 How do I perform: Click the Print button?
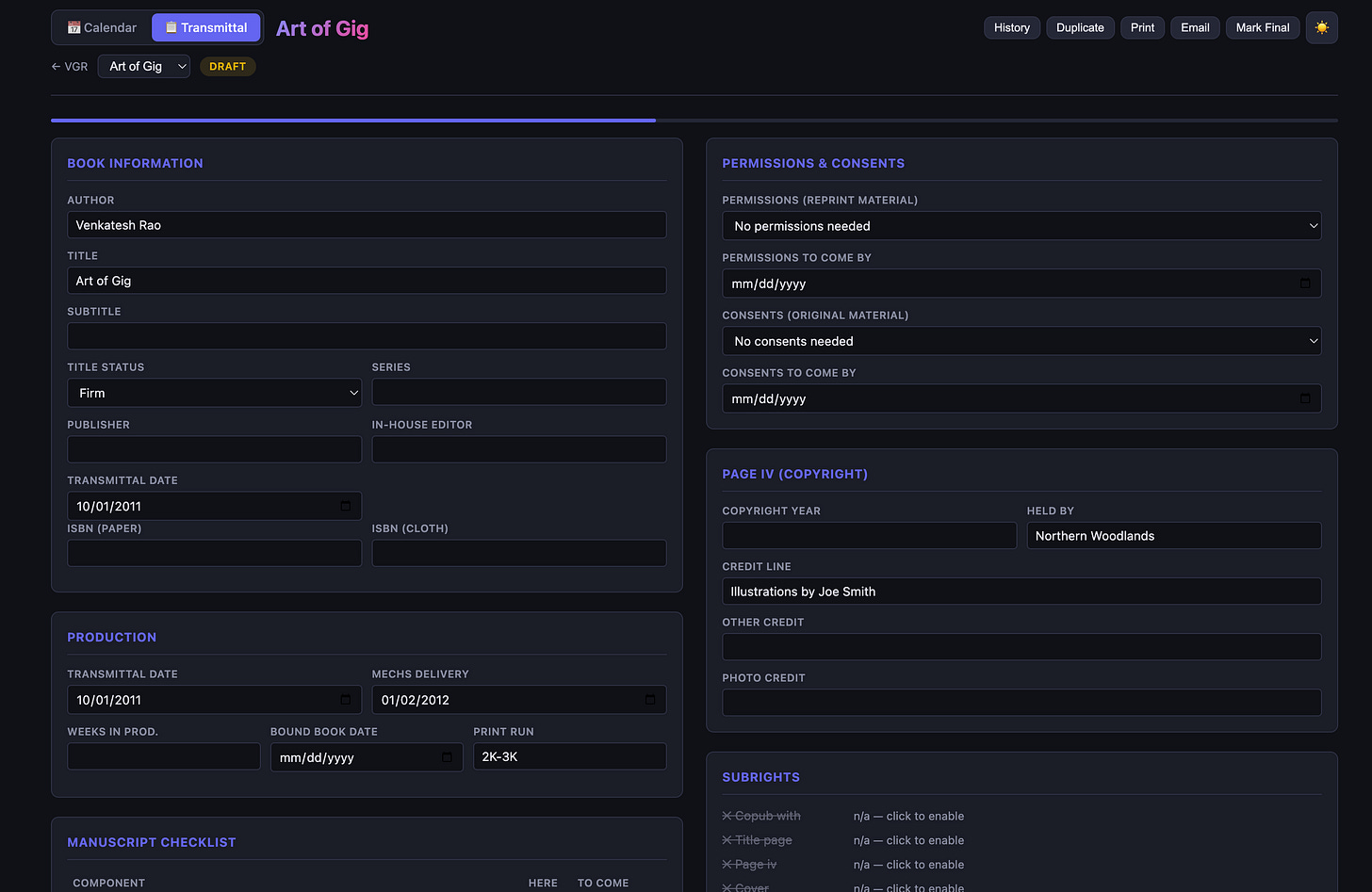pyautogui.click(x=1142, y=27)
